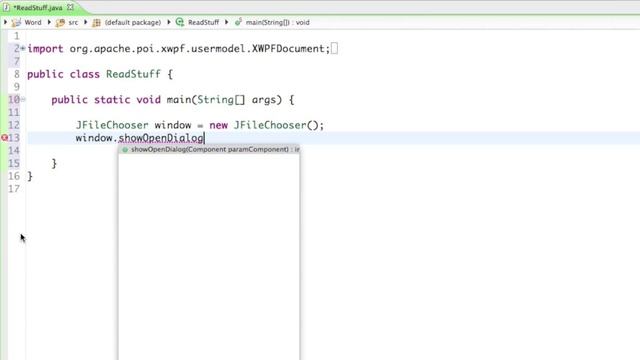The height and width of the screenshot is (360, 640).
Task: Expand the arrow before ReadStuff breadcrumb
Action: pos(169,22)
